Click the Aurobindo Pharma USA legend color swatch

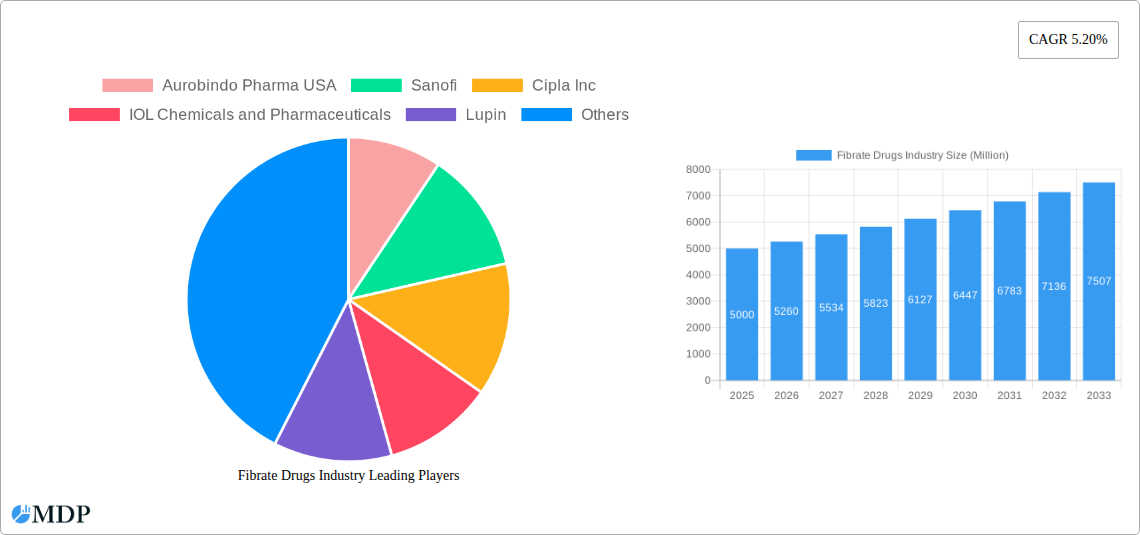(x=127, y=86)
